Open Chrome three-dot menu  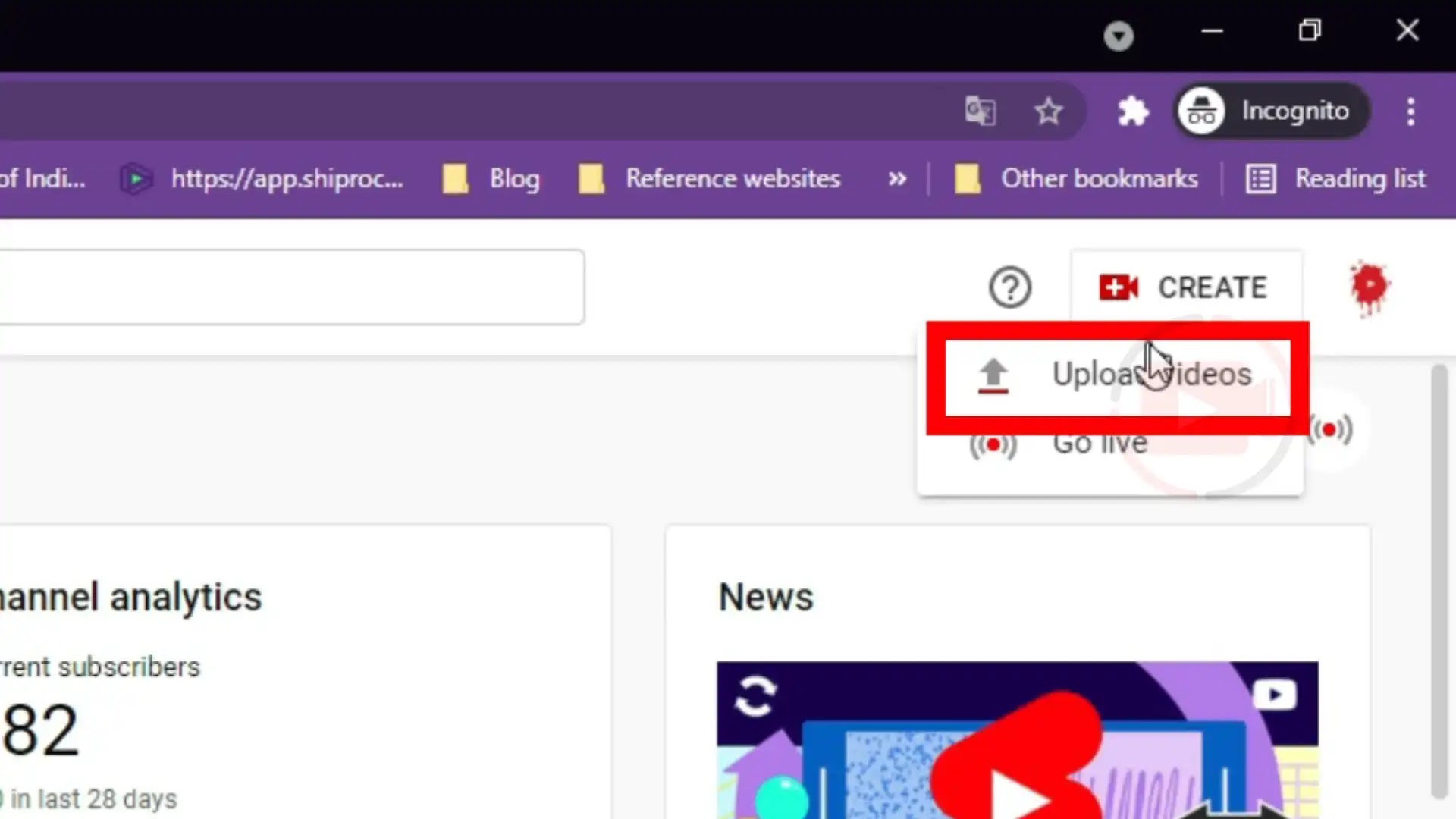tap(1410, 112)
